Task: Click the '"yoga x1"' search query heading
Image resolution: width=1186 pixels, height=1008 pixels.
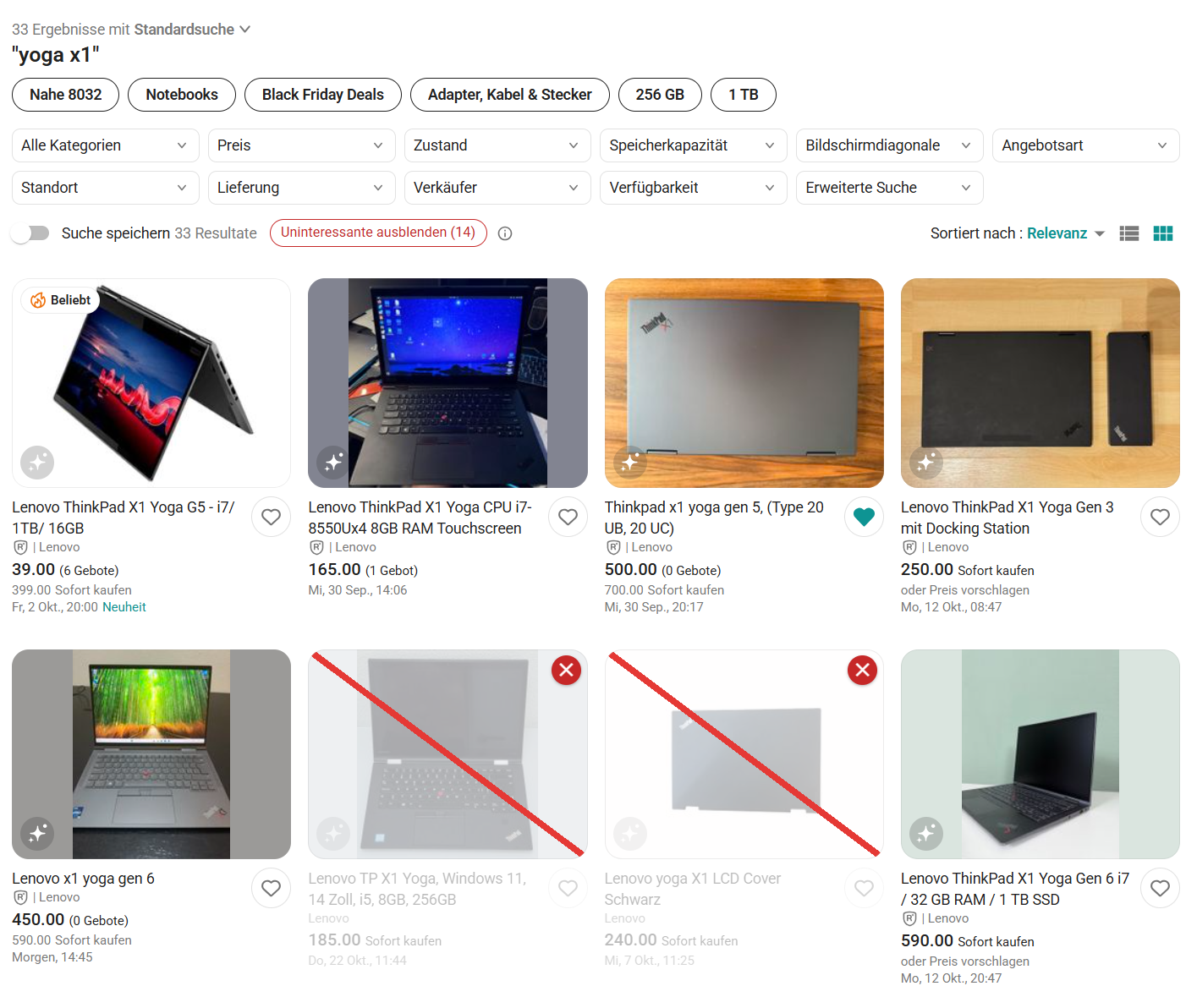Action: click(56, 55)
